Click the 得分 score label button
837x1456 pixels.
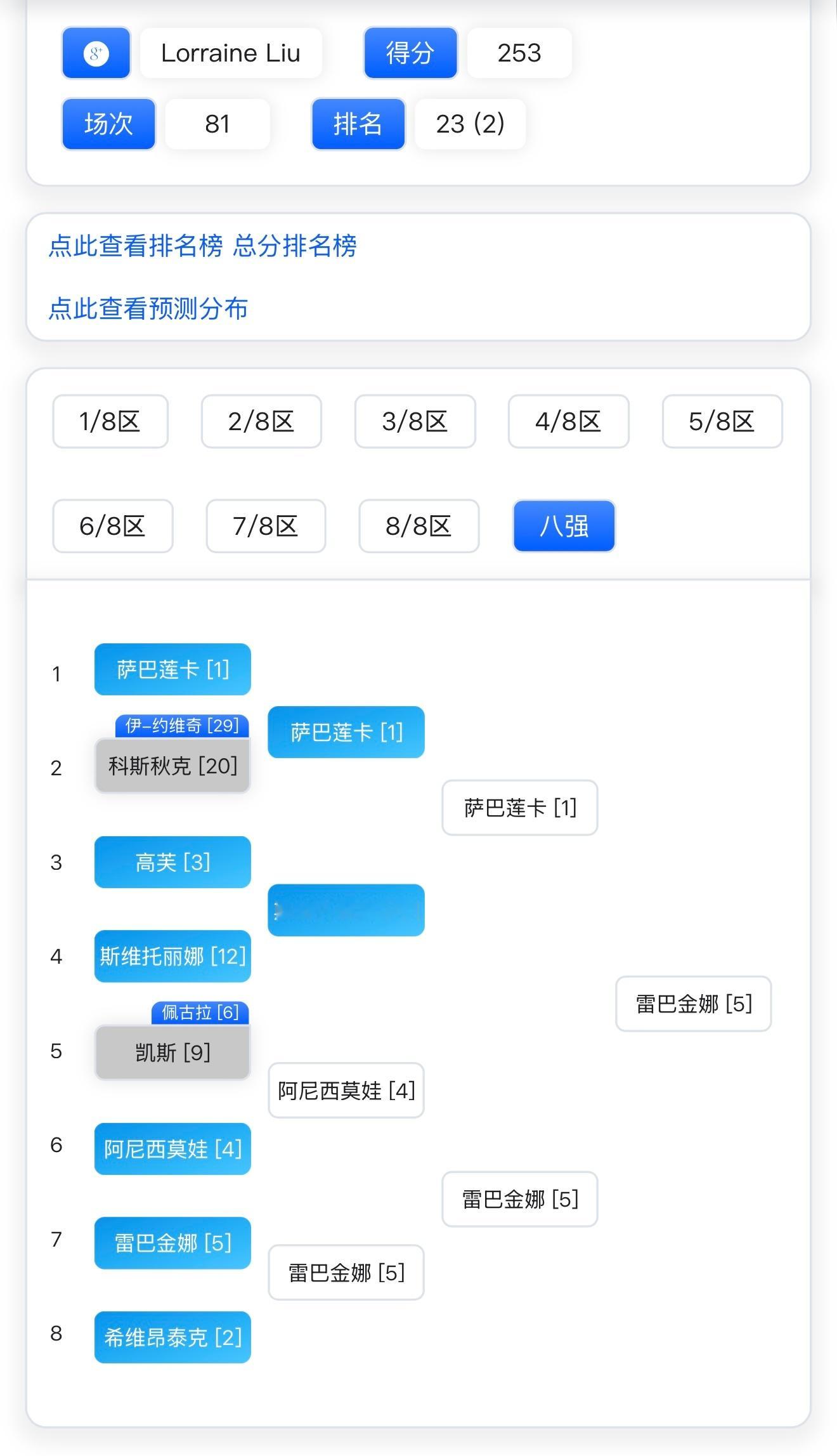pos(410,53)
